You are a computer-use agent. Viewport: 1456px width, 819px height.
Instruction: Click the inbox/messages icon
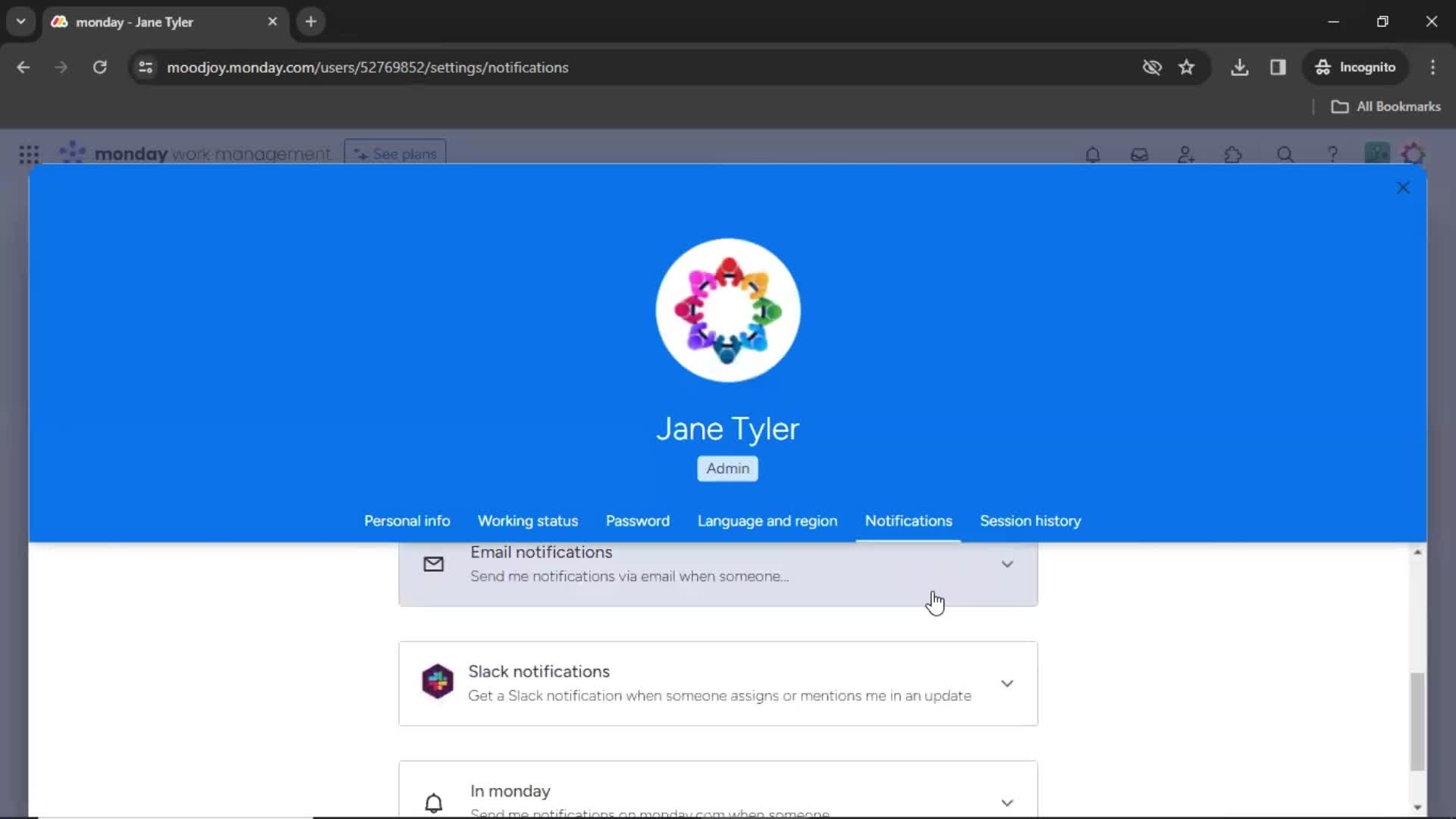(x=1139, y=154)
